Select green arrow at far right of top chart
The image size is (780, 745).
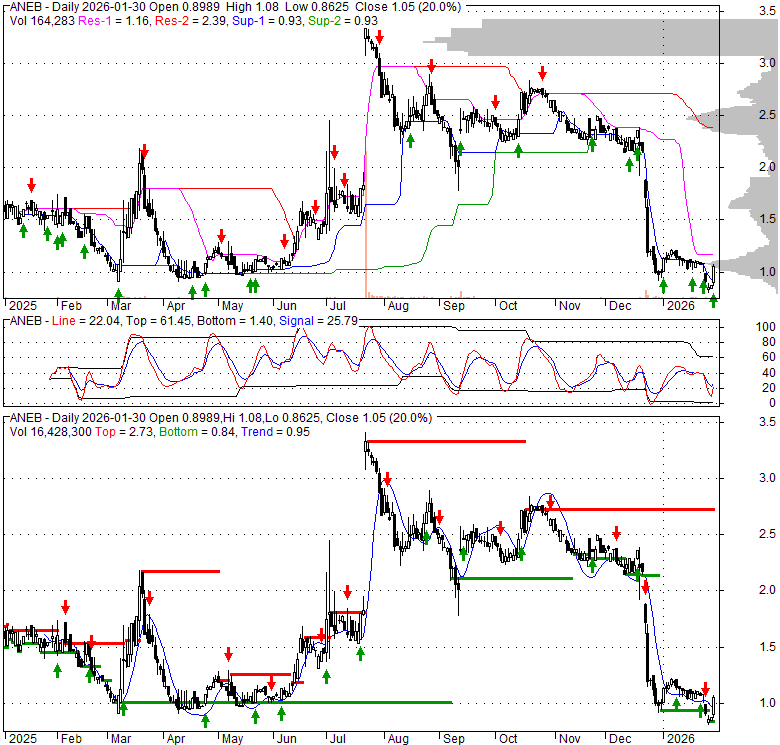[713, 300]
